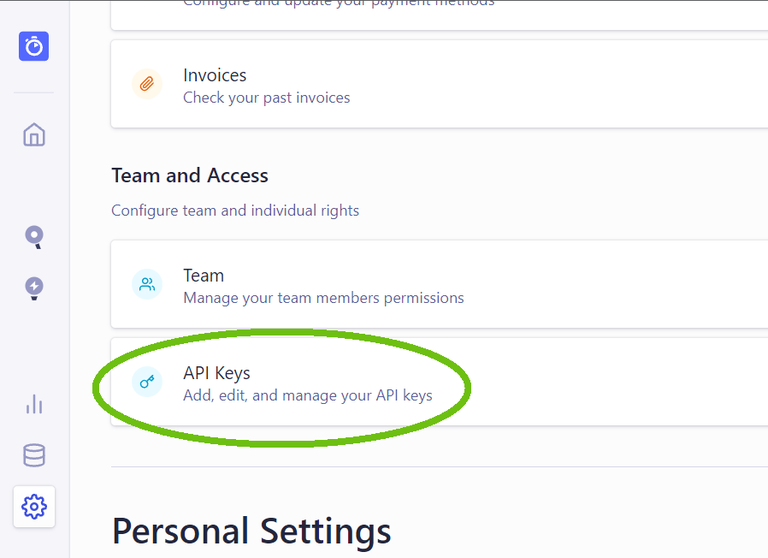Viewport: 768px width, 558px height.
Task: Open the Invoices title link
Action: coord(215,75)
